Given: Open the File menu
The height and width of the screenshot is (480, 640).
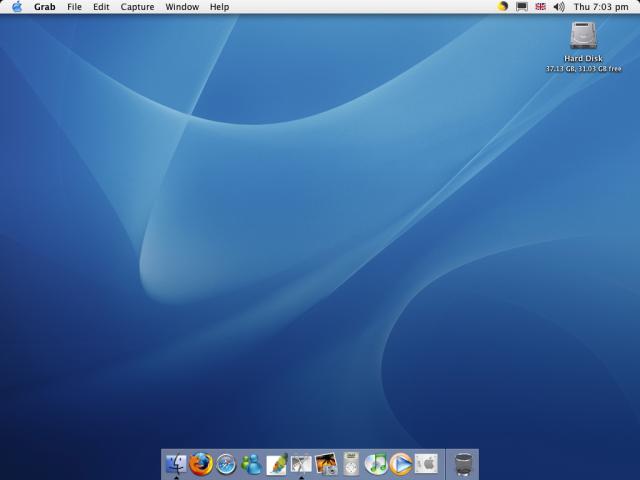Looking at the screenshot, I should pos(74,7).
